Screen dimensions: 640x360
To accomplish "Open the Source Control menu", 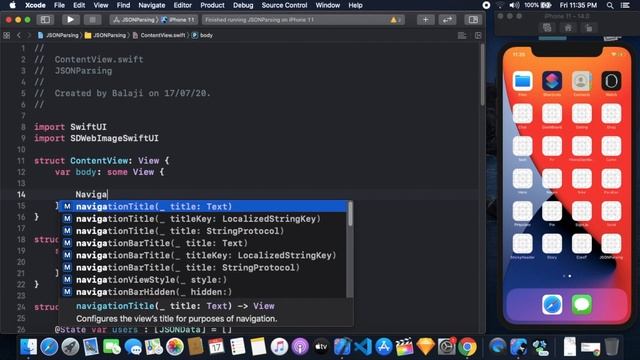I will pyautogui.click(x=284, y=5).
